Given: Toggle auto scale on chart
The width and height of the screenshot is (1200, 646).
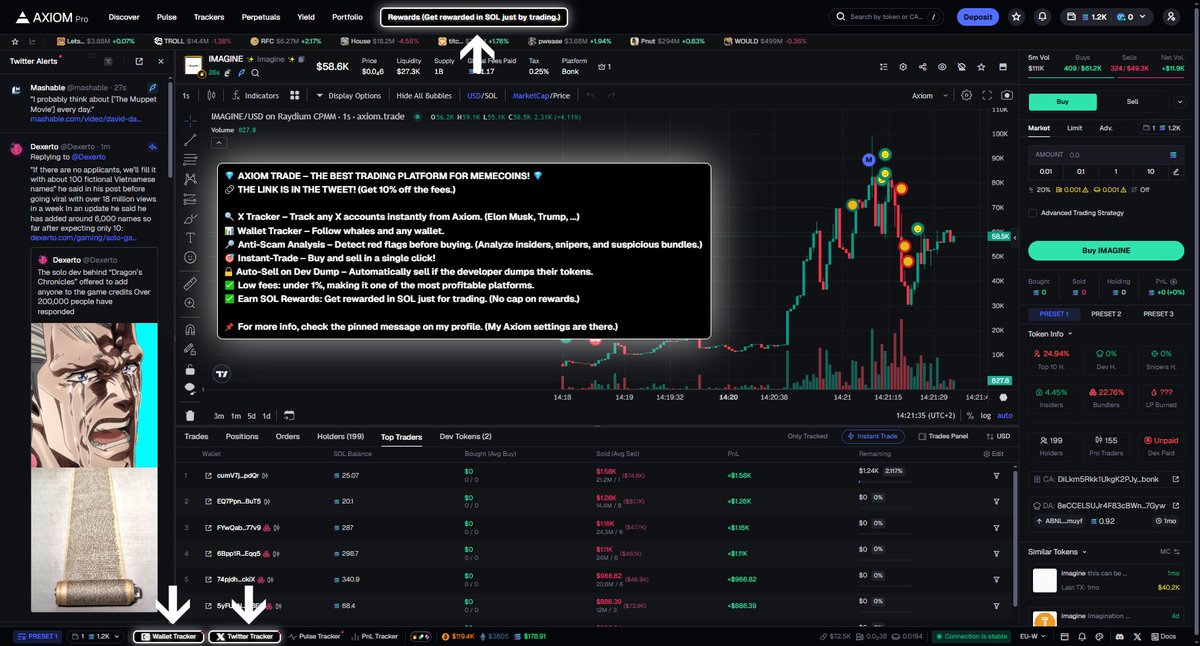Looking at the screenshot, I should click(1005, 415).
